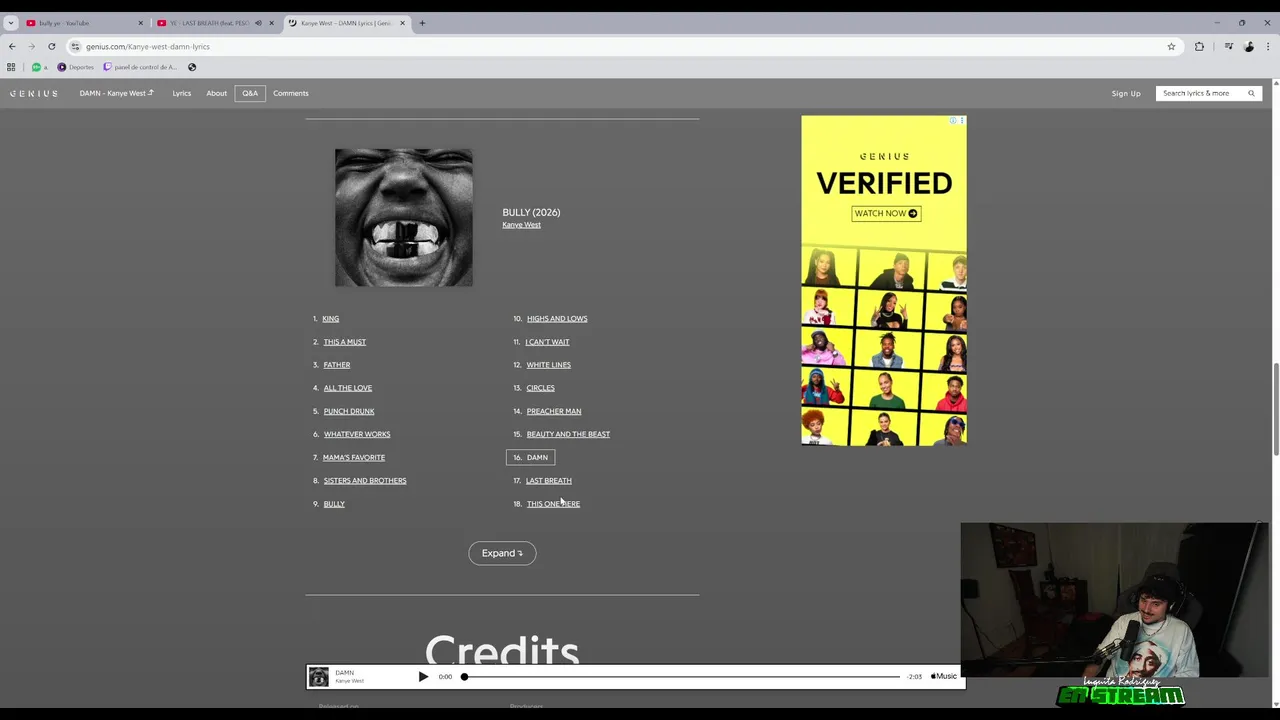Play DAMN in the Apple Music player

pyautogui.click(x=423, y=677)
